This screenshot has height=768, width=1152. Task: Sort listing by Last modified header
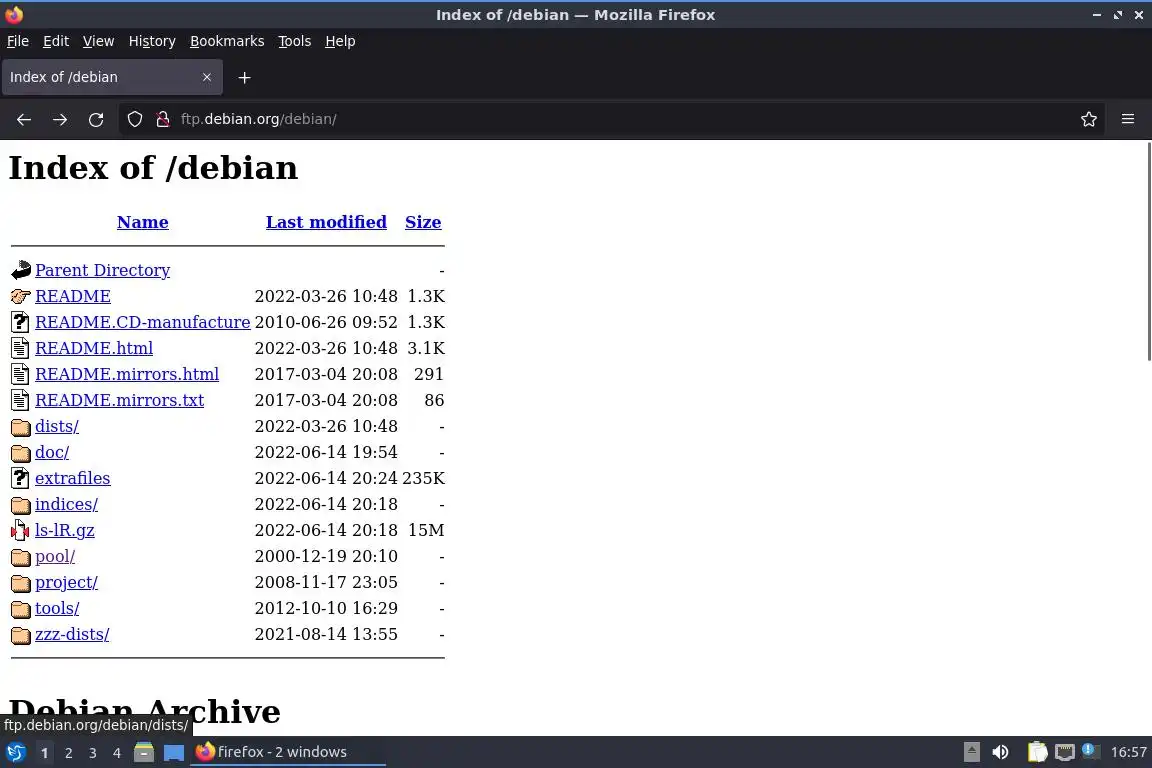point(326,222)
